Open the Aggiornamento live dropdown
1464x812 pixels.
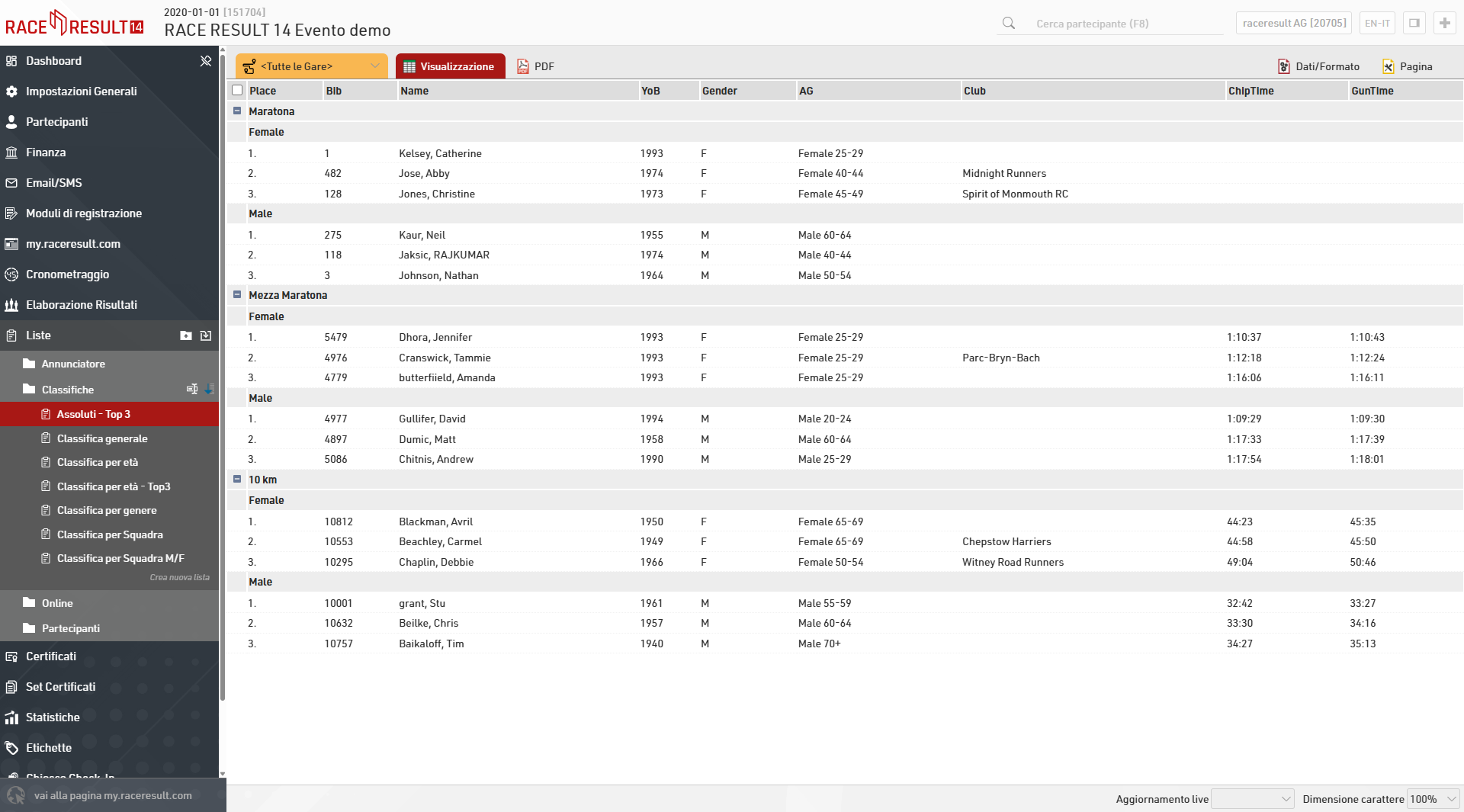click(1252, 799)
